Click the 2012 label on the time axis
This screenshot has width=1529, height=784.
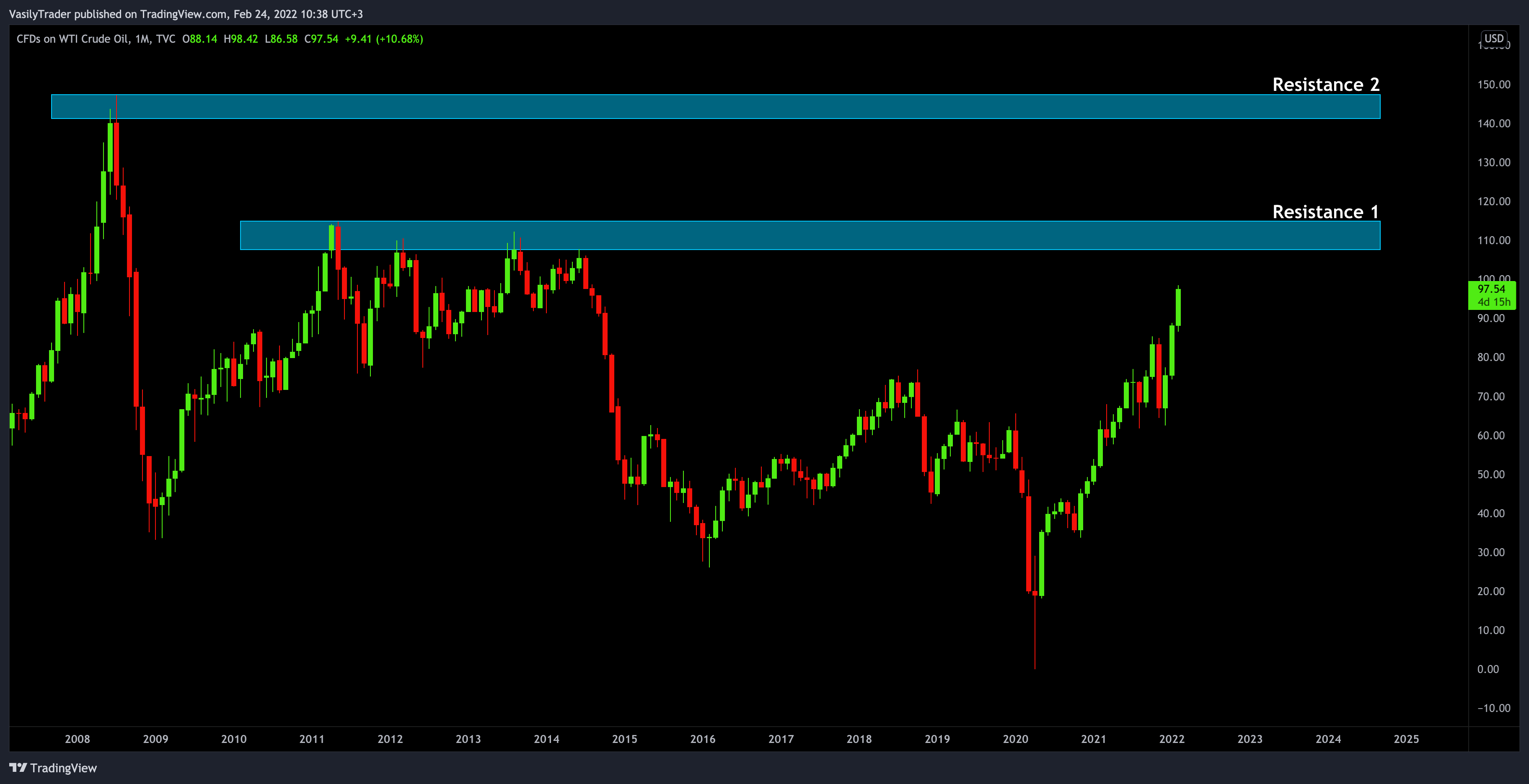coord(390,739)
